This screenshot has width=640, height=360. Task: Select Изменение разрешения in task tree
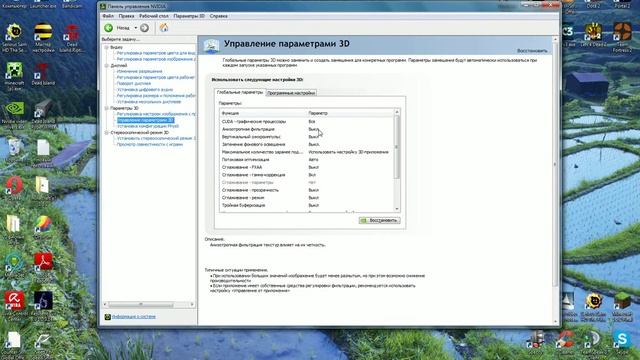(139, 71)
